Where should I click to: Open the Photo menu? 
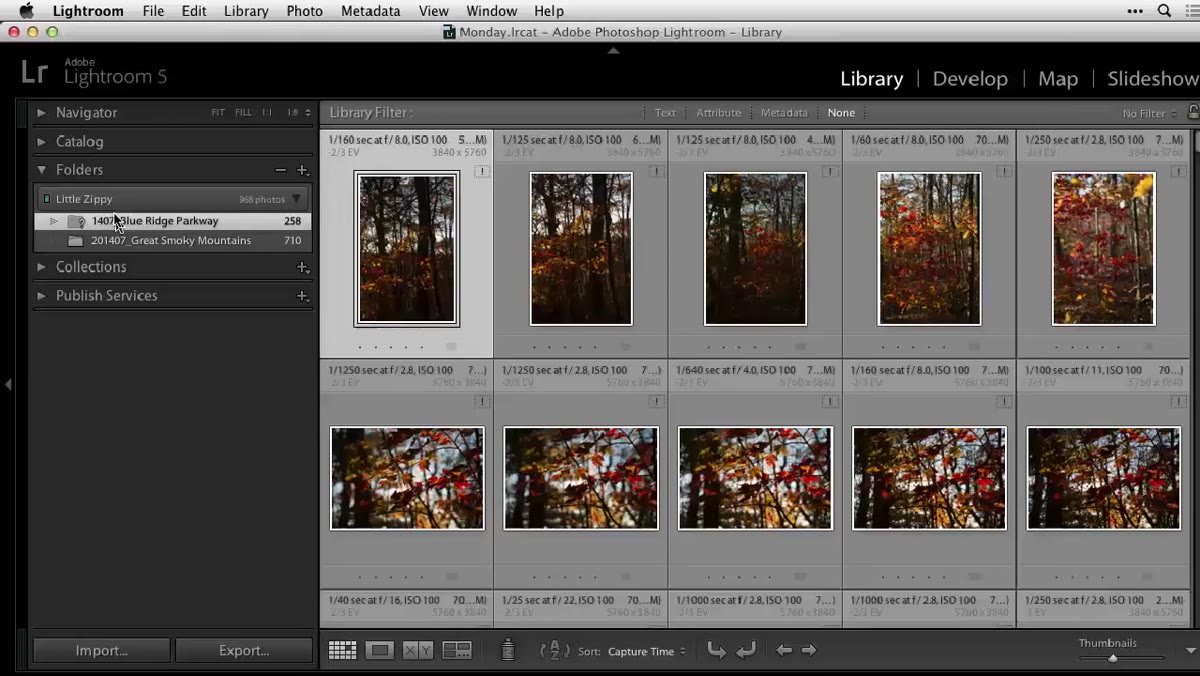click(304, 11)
